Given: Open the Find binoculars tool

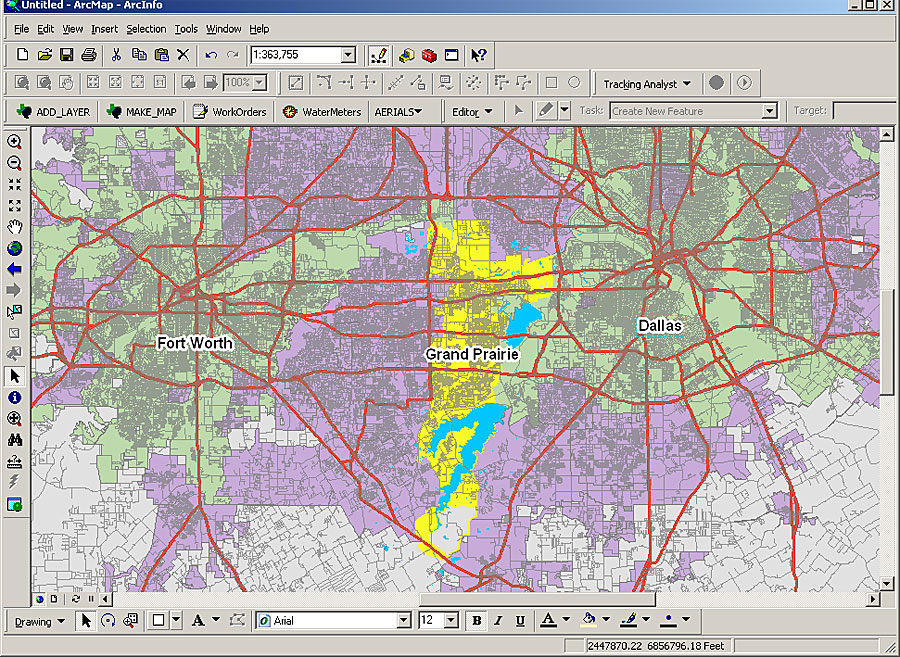Looking at the screenshot, I should coord(15,440).
